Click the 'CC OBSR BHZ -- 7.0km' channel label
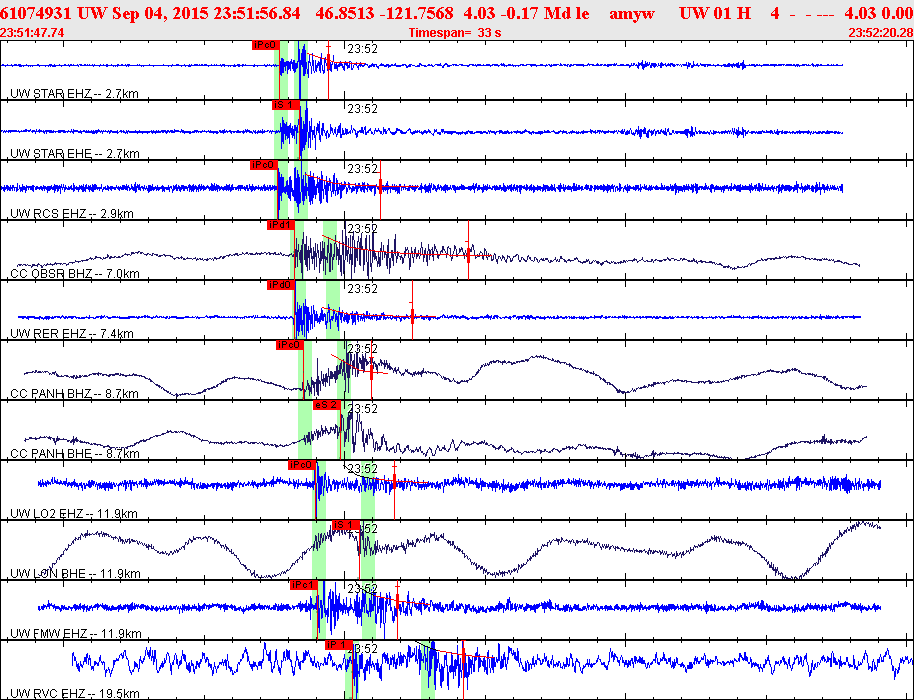Image resolution: width=914 pixels, height=700 pixels. 75,274
